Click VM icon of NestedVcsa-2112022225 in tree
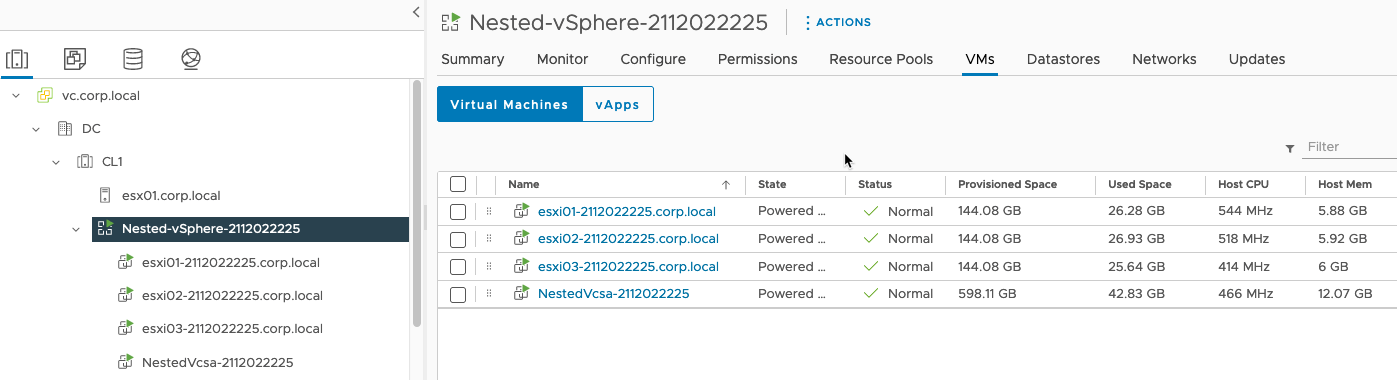 (x=125, y=362)
